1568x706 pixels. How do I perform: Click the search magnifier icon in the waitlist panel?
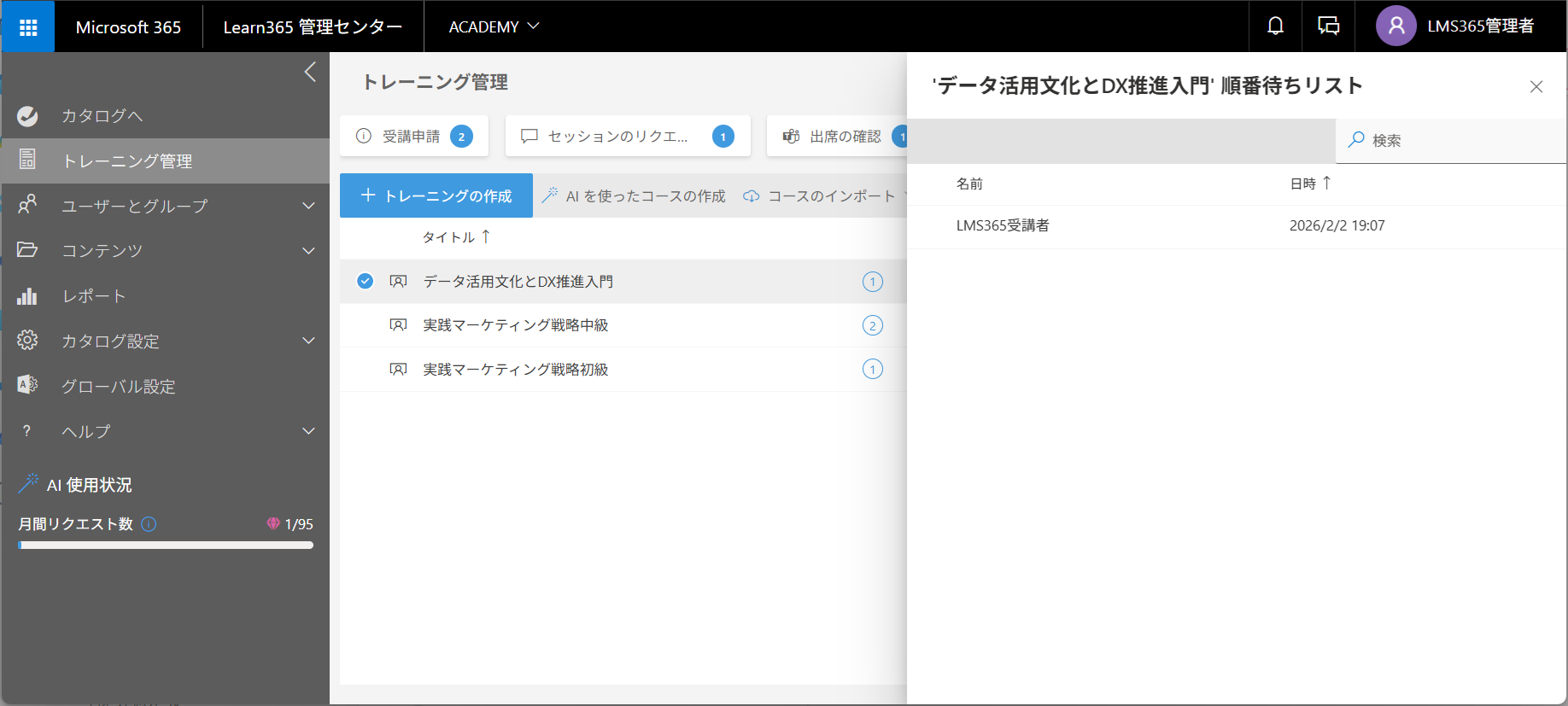coord(1355,140)
